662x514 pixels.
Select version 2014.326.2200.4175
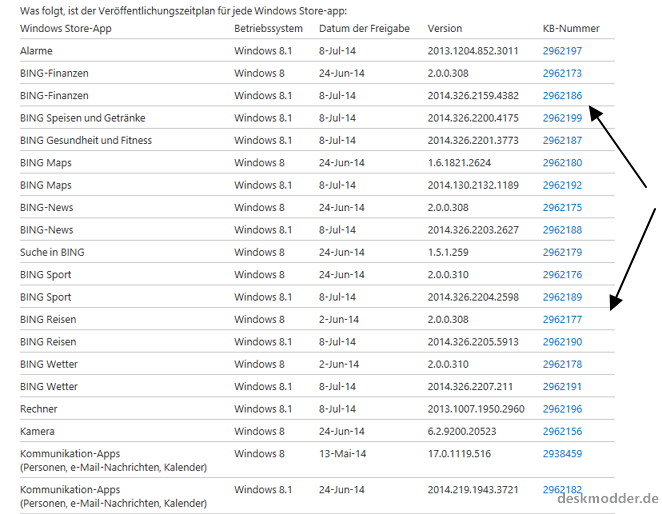click(x=473, y=118)
